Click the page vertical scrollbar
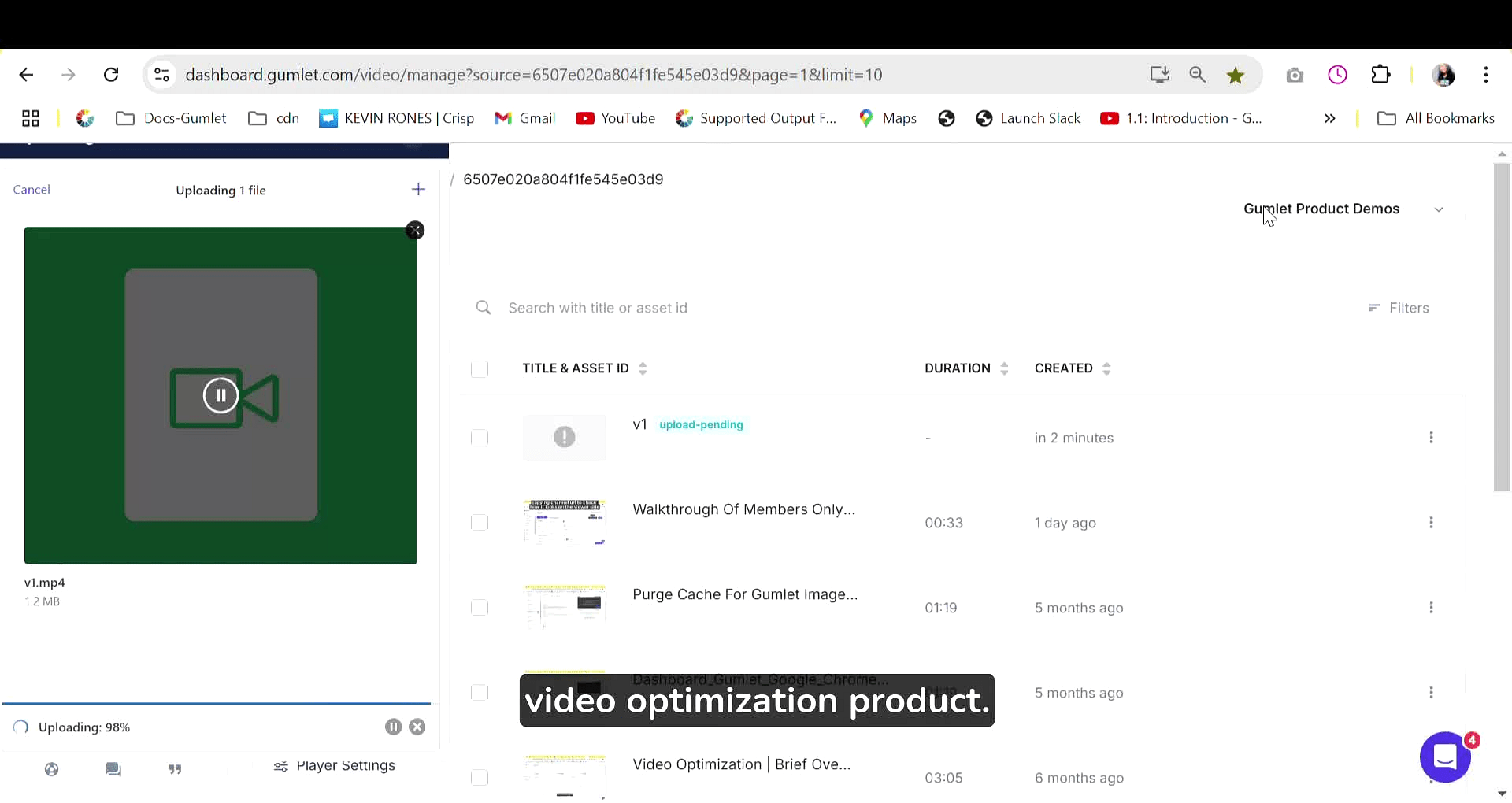 pos(1502,327)
